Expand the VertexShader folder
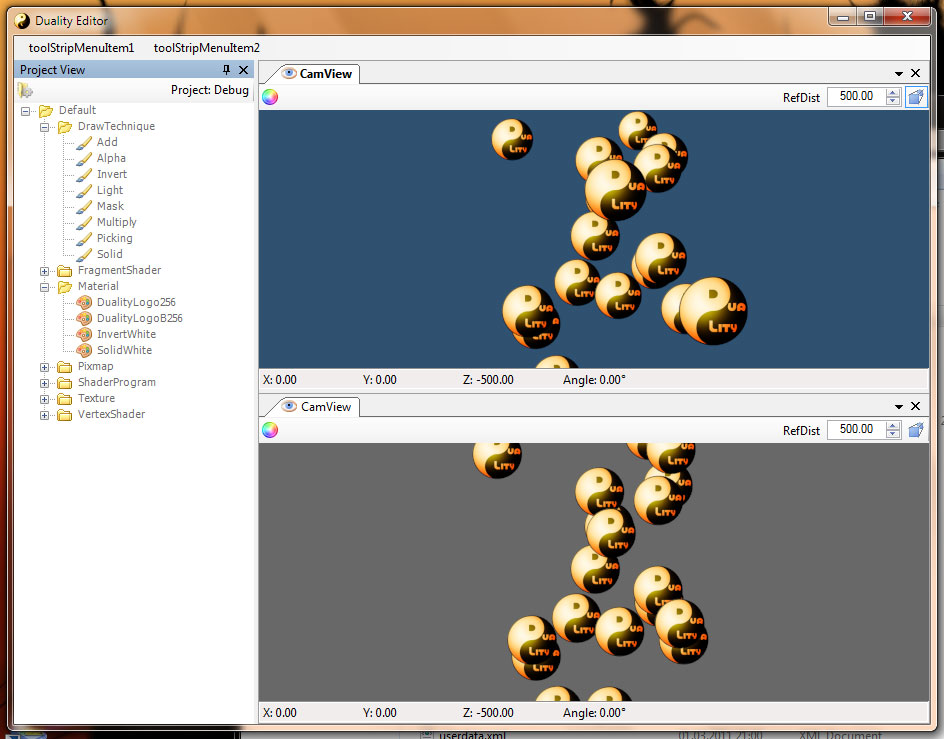Screen dimensions: 944x739 coord(45,416)
